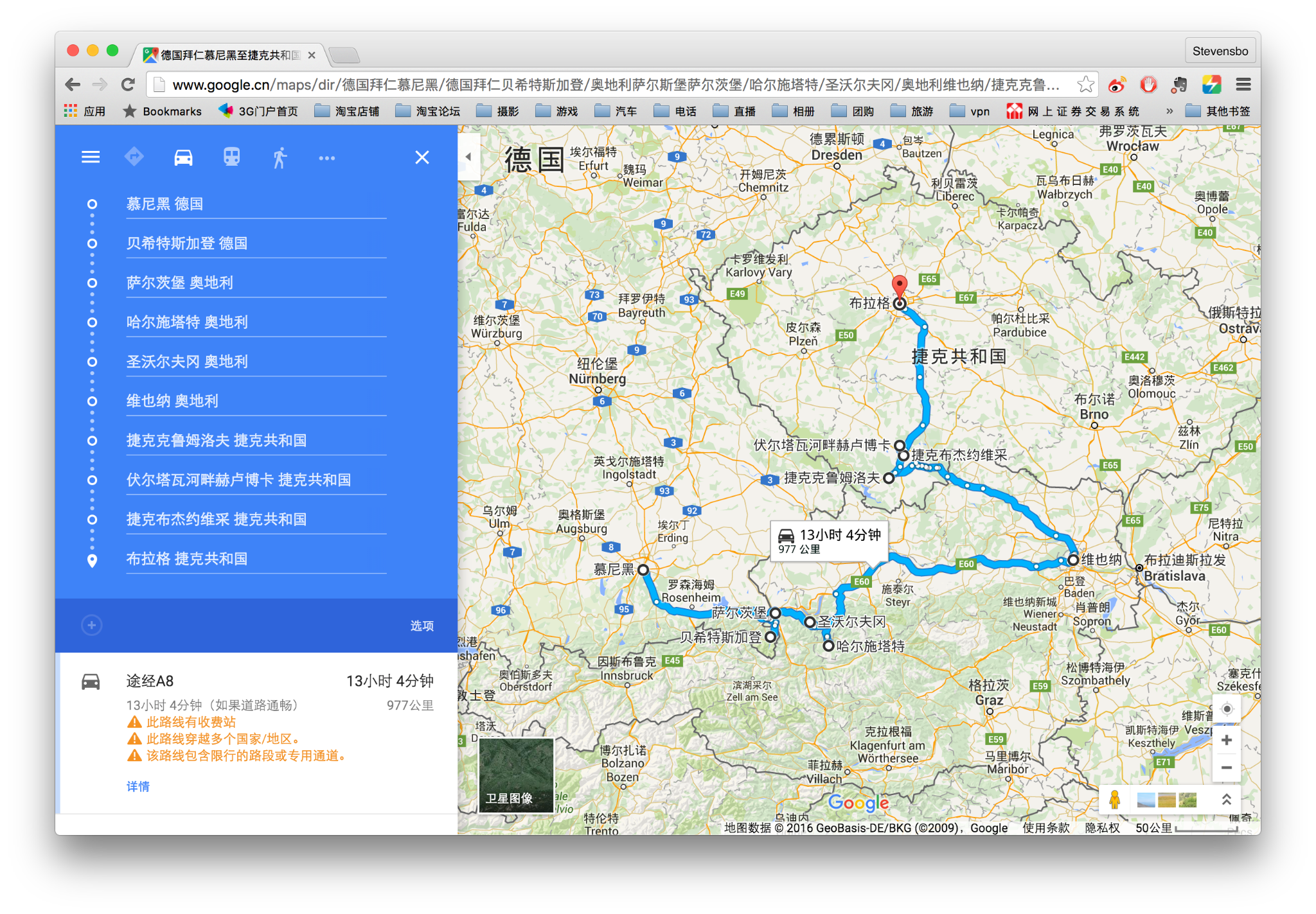
Task: Select driving travel mode car icon
Action: [183, 157]
